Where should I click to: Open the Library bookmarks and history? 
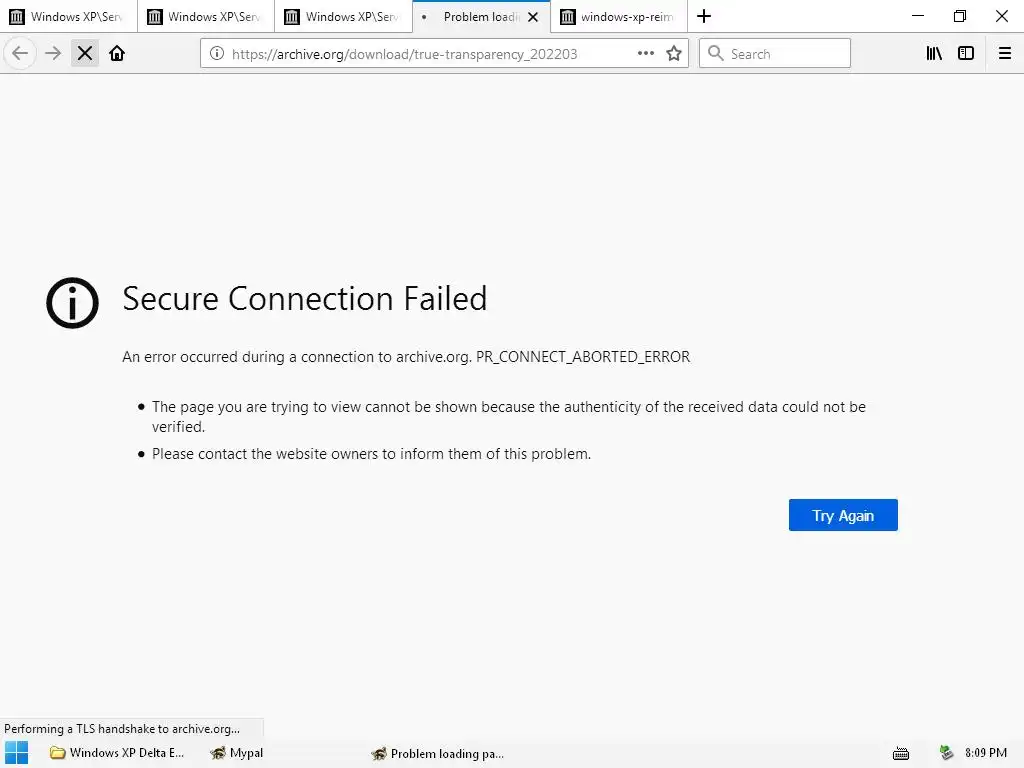934,54
